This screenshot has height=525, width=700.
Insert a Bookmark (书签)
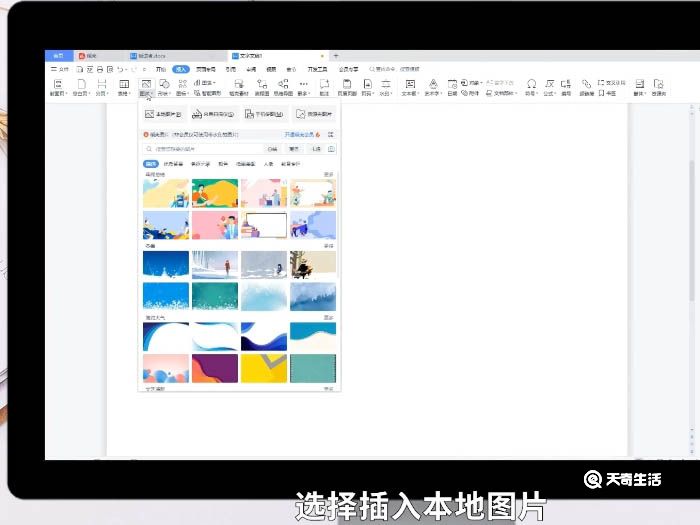[x=607, y=93]
